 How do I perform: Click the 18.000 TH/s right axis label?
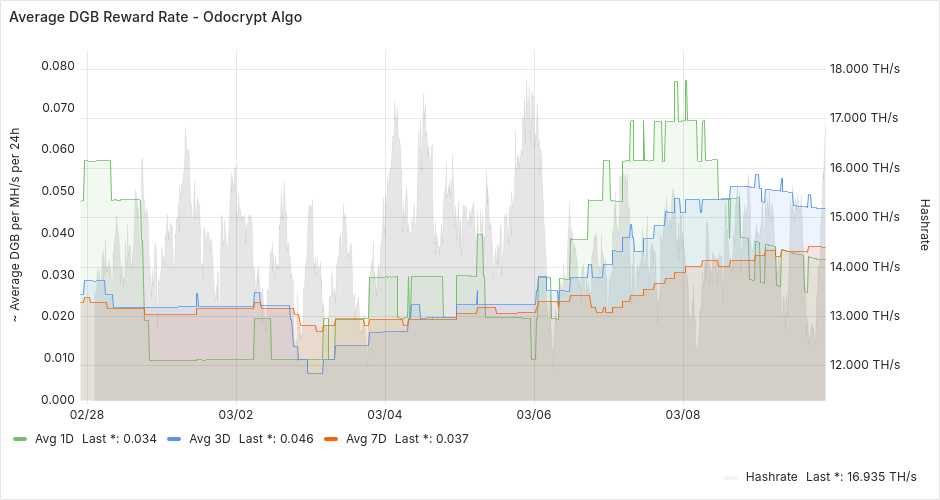pos(864,69)
